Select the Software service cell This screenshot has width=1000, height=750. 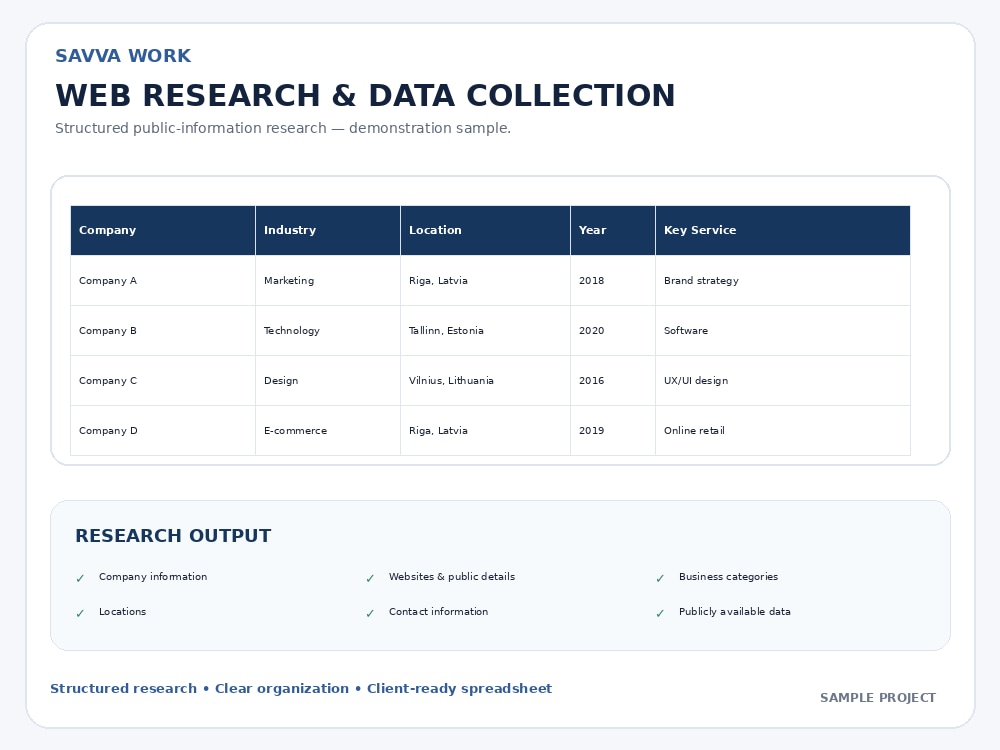(783, 330)
